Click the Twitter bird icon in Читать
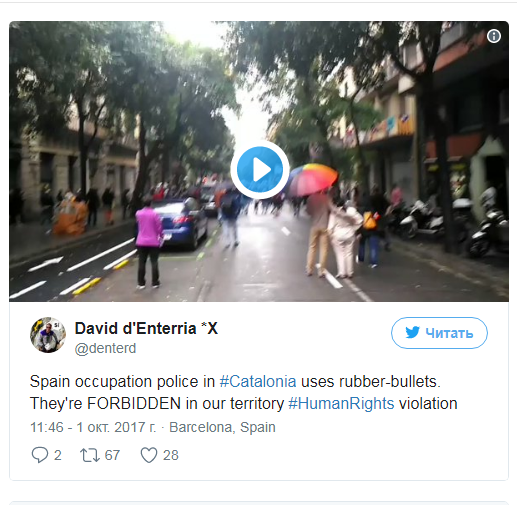This screenshot has height=505, width=517. (x=412, y=333)
